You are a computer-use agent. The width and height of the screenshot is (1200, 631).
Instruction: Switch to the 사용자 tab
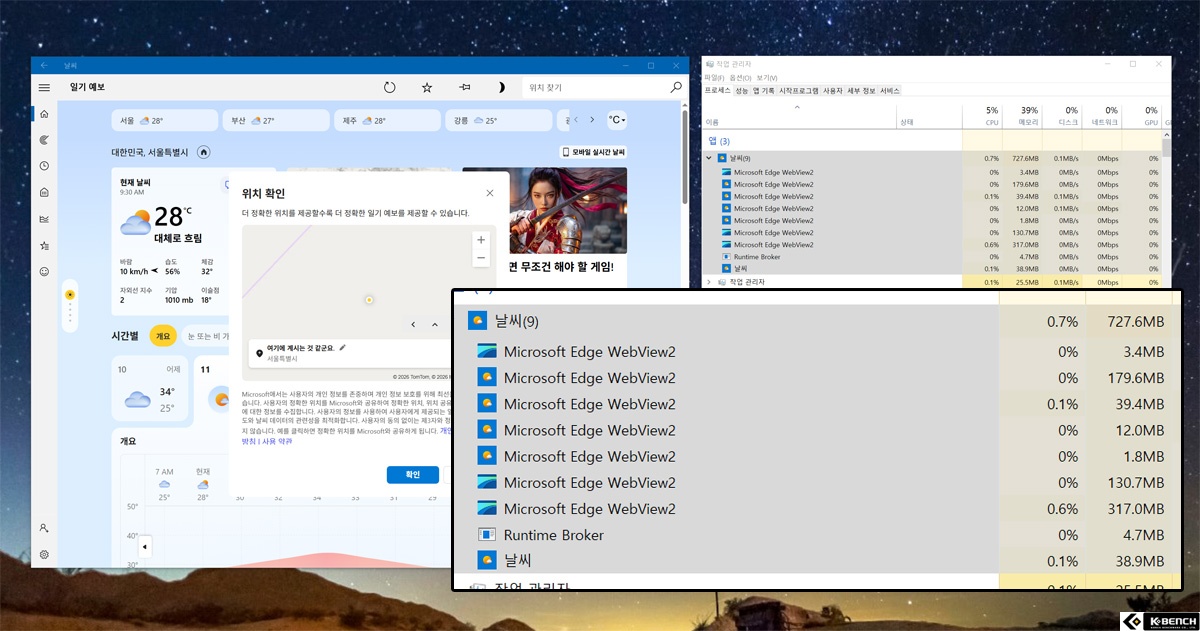(x=833, y=90)
